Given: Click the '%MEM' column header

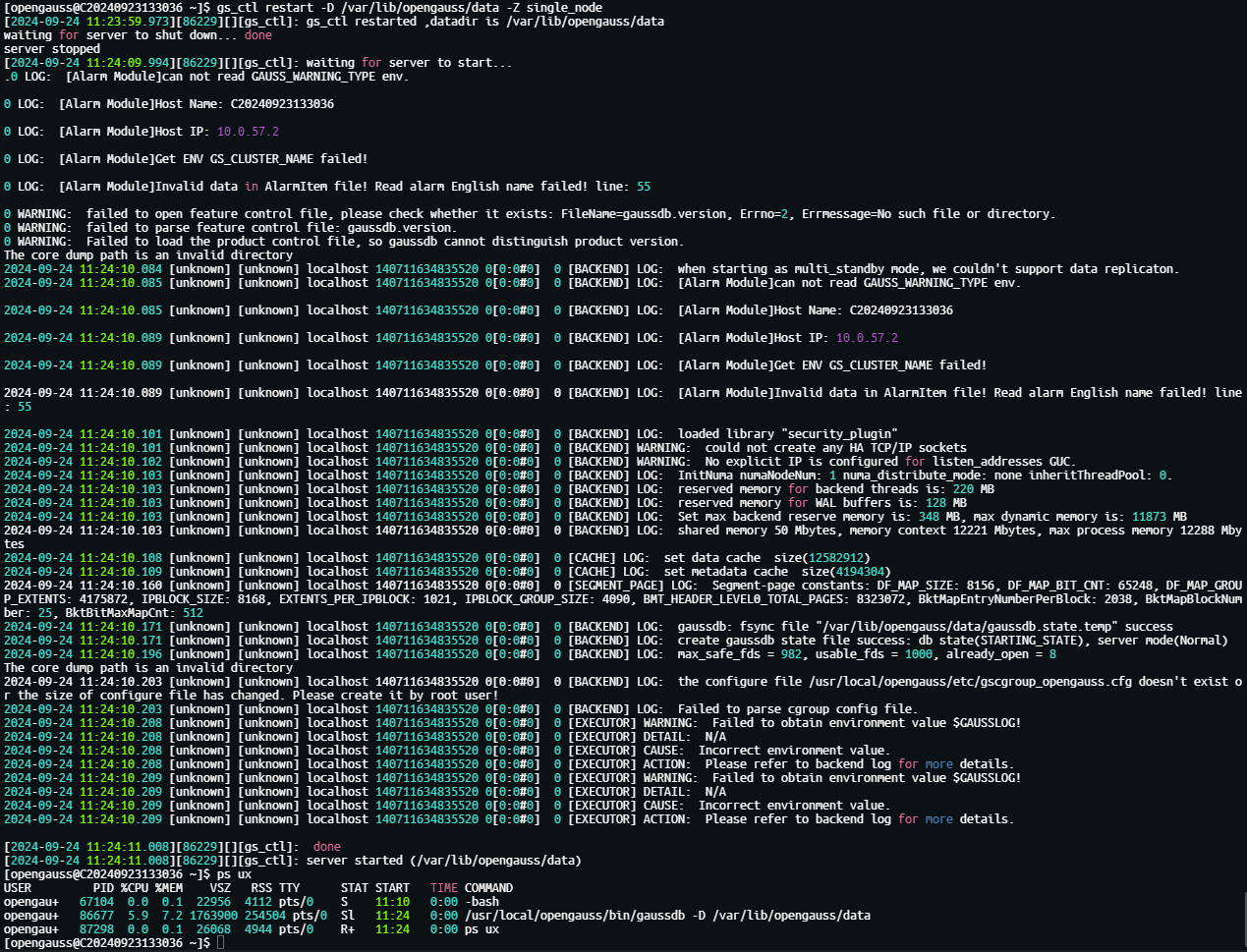Looking at the screenshot, I should (169, 887).
